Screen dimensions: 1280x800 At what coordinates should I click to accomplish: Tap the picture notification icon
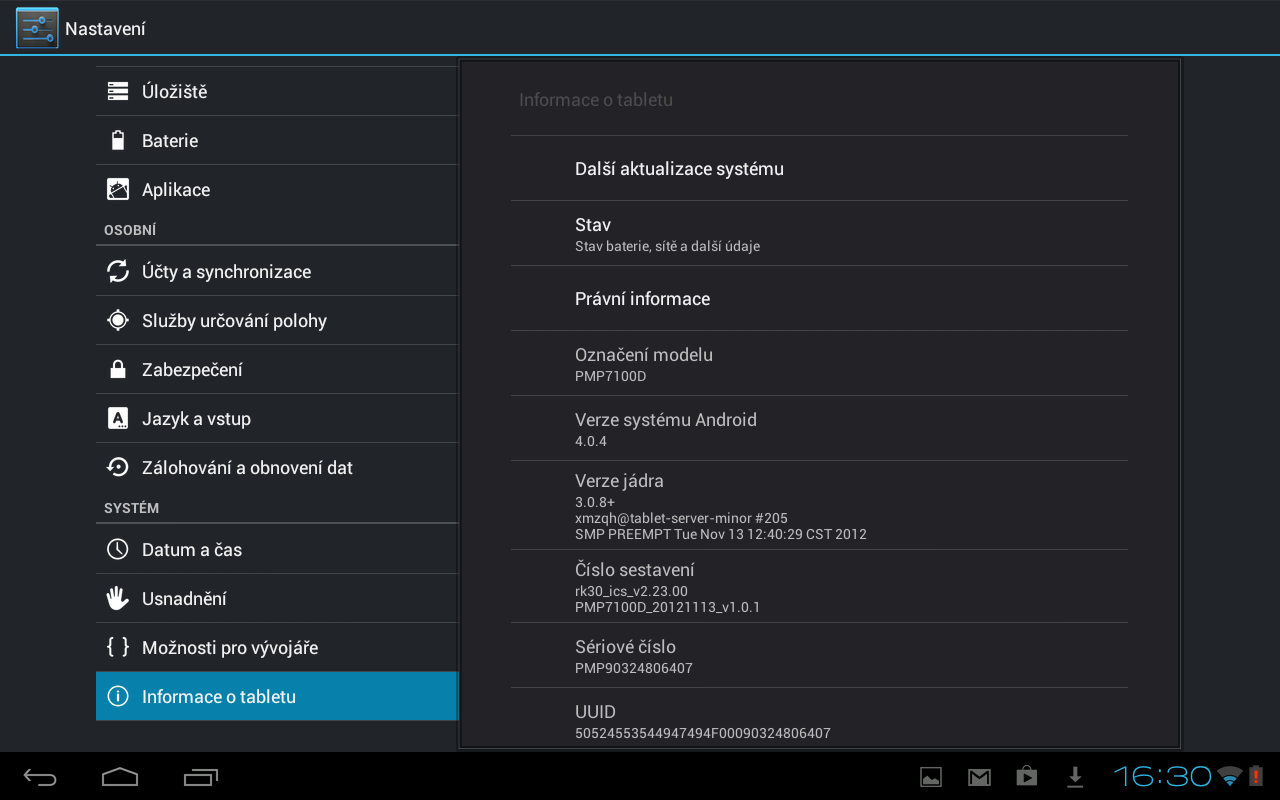click(x=931, y=777)
